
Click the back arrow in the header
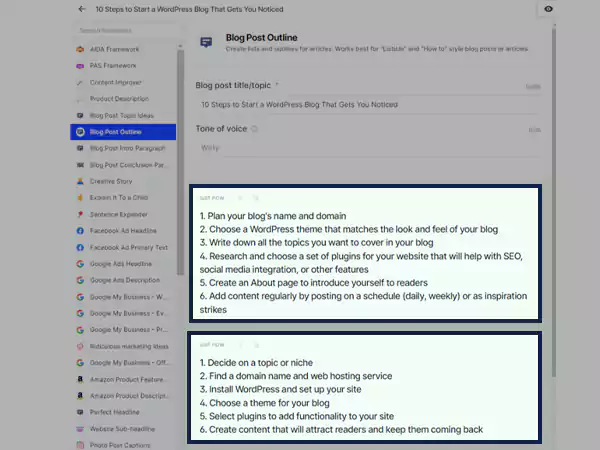[x=81, y=9]
